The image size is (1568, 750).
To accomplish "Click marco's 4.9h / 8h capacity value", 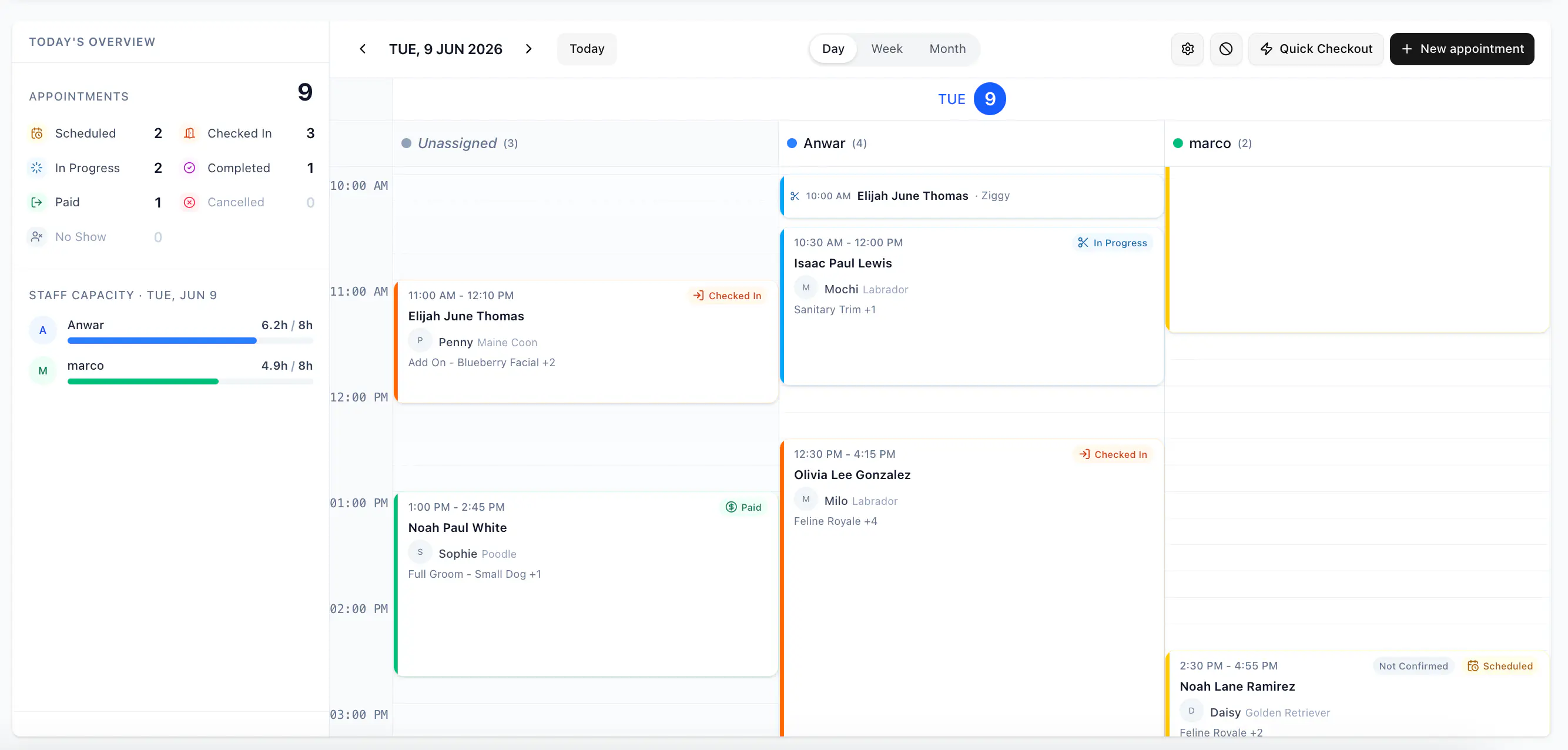I will click(x=287, y=366).
